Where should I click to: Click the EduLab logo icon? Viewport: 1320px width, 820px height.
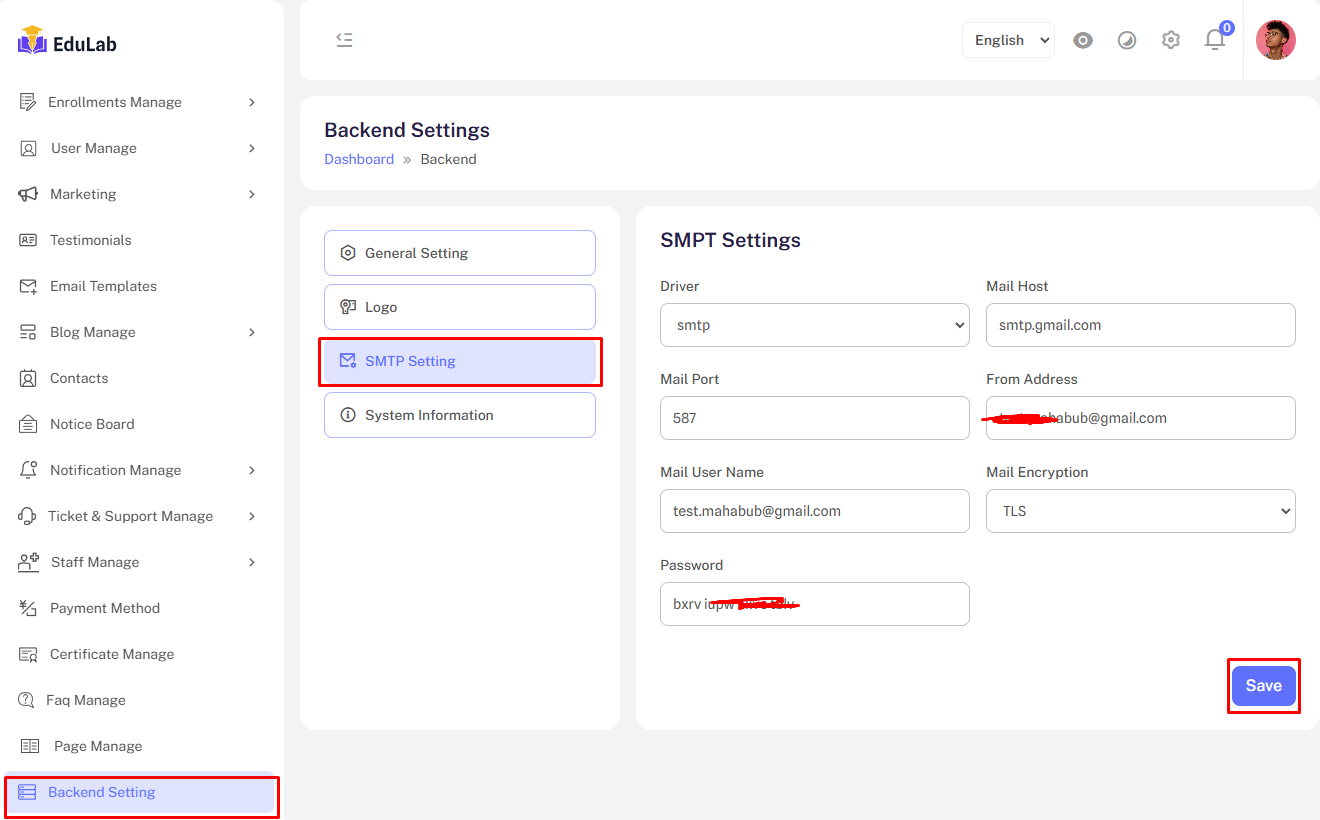33,41
